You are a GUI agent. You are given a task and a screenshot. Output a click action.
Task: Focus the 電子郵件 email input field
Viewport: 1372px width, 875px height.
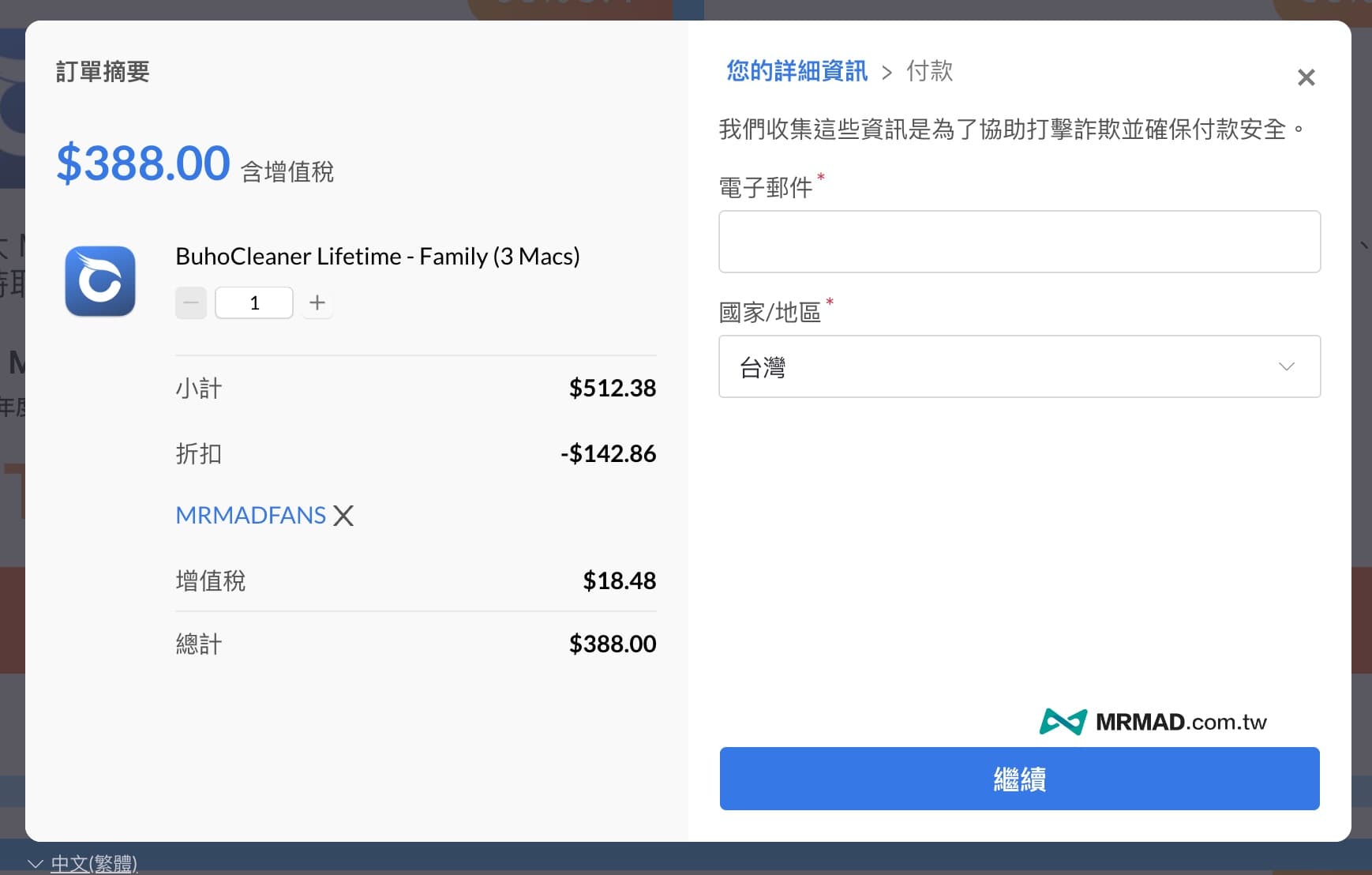tap(1019, 242)
